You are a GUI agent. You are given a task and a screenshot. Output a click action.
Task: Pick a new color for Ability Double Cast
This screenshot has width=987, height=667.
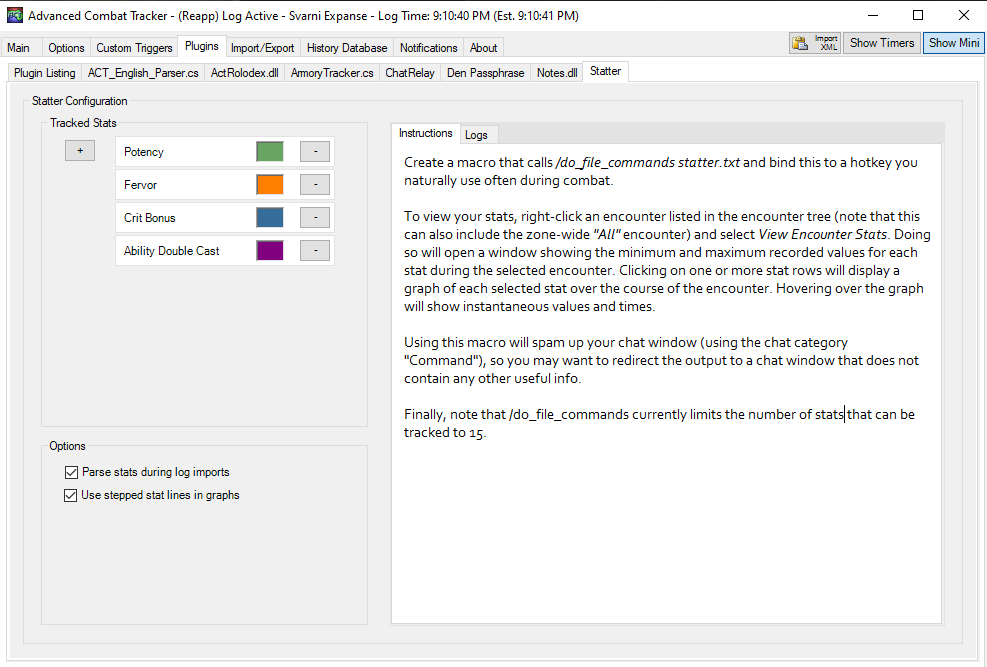click(x=269, y=250)
